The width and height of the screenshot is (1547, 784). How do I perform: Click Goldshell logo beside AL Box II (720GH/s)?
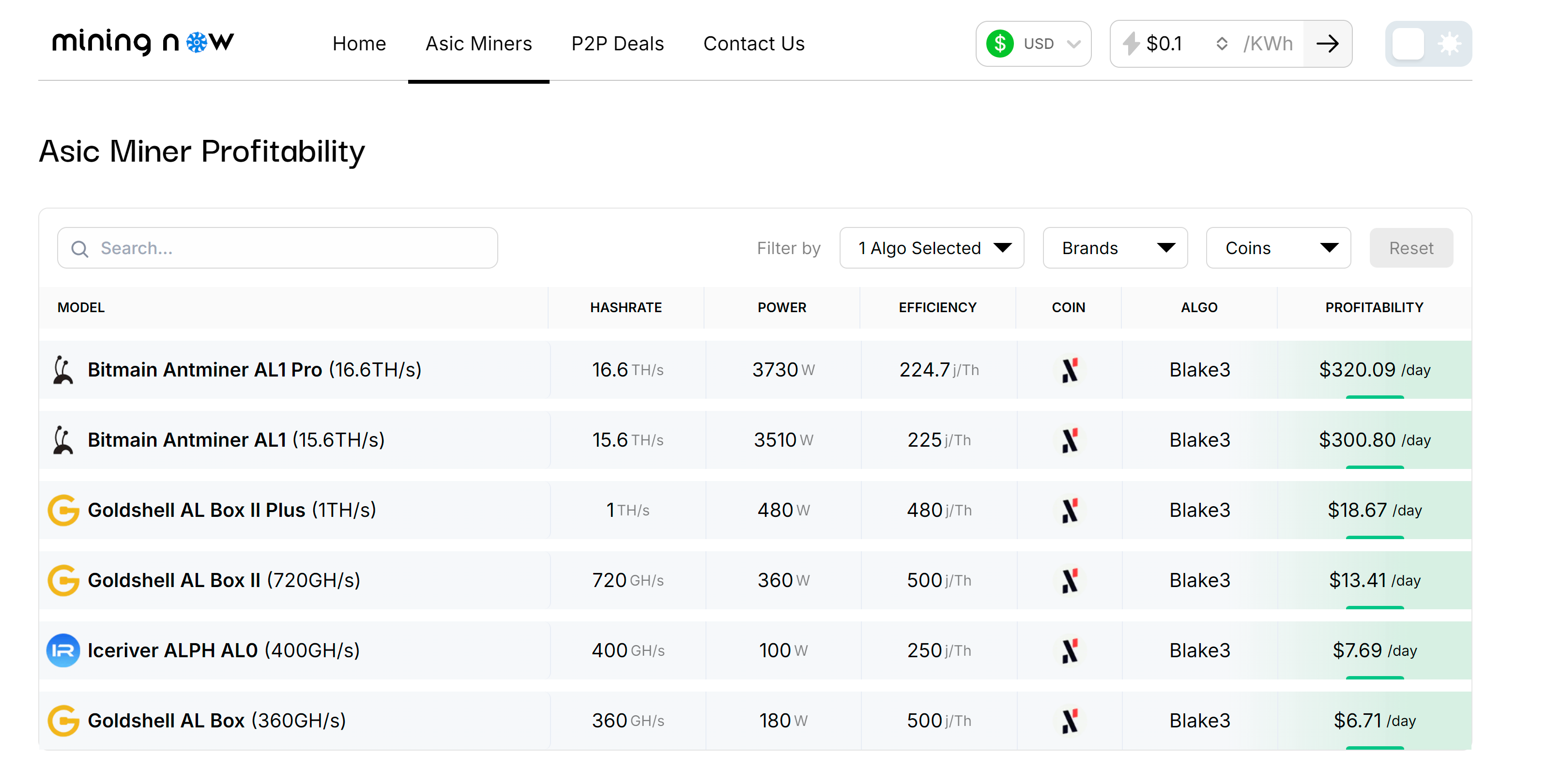tap(63, 580)
